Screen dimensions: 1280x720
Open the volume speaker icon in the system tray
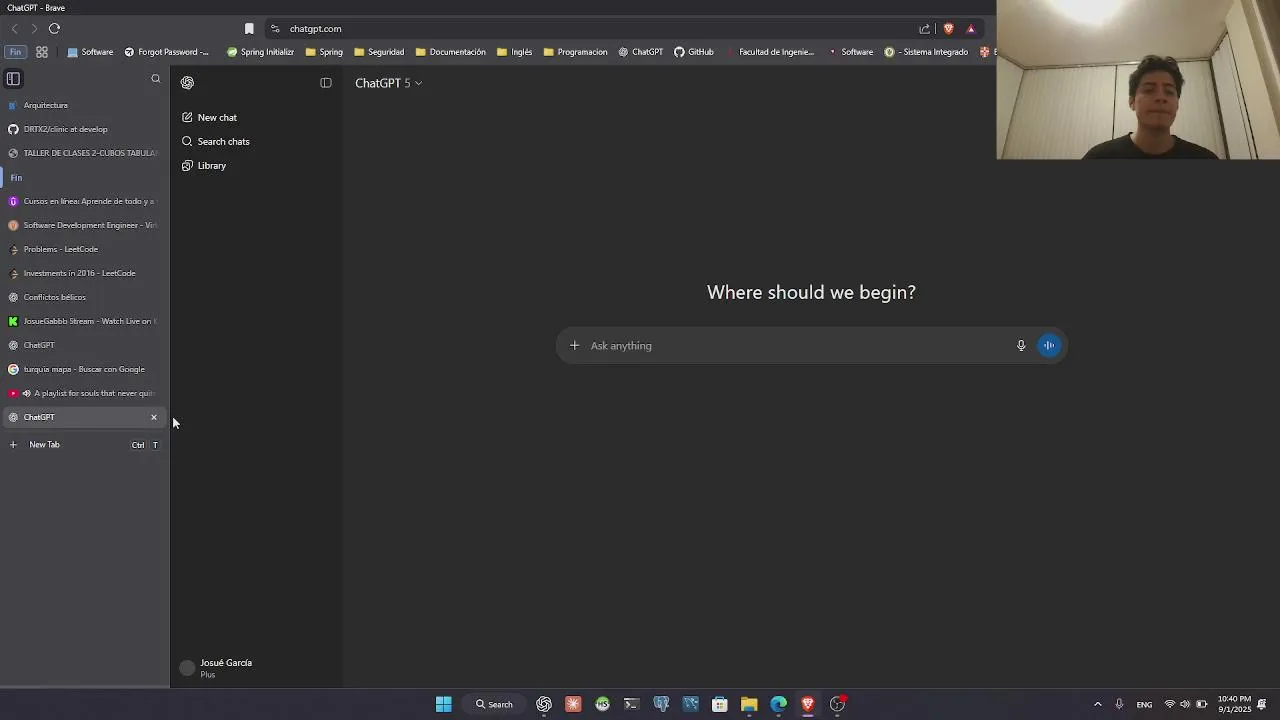1185,704
